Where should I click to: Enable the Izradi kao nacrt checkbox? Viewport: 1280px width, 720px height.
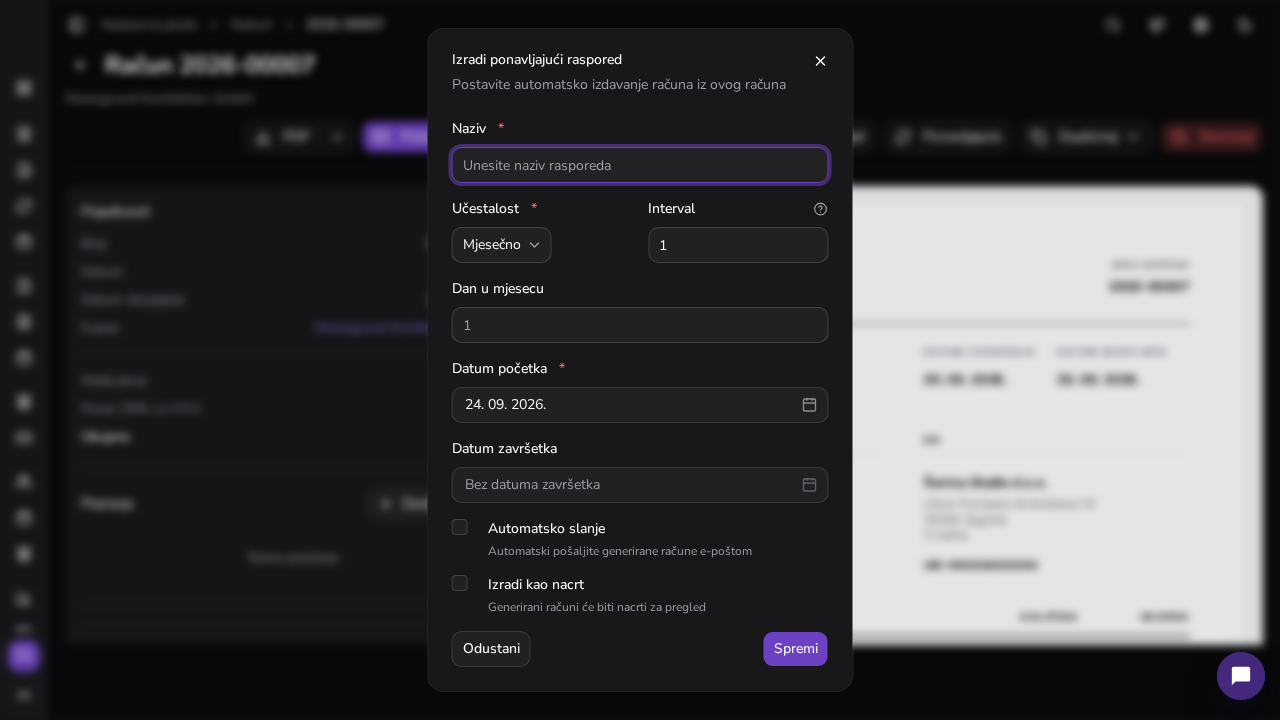pos(460,583)
